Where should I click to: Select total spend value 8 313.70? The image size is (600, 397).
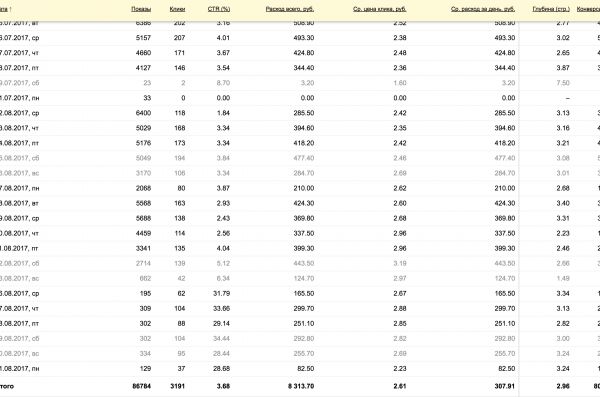[x=301, y=386]
